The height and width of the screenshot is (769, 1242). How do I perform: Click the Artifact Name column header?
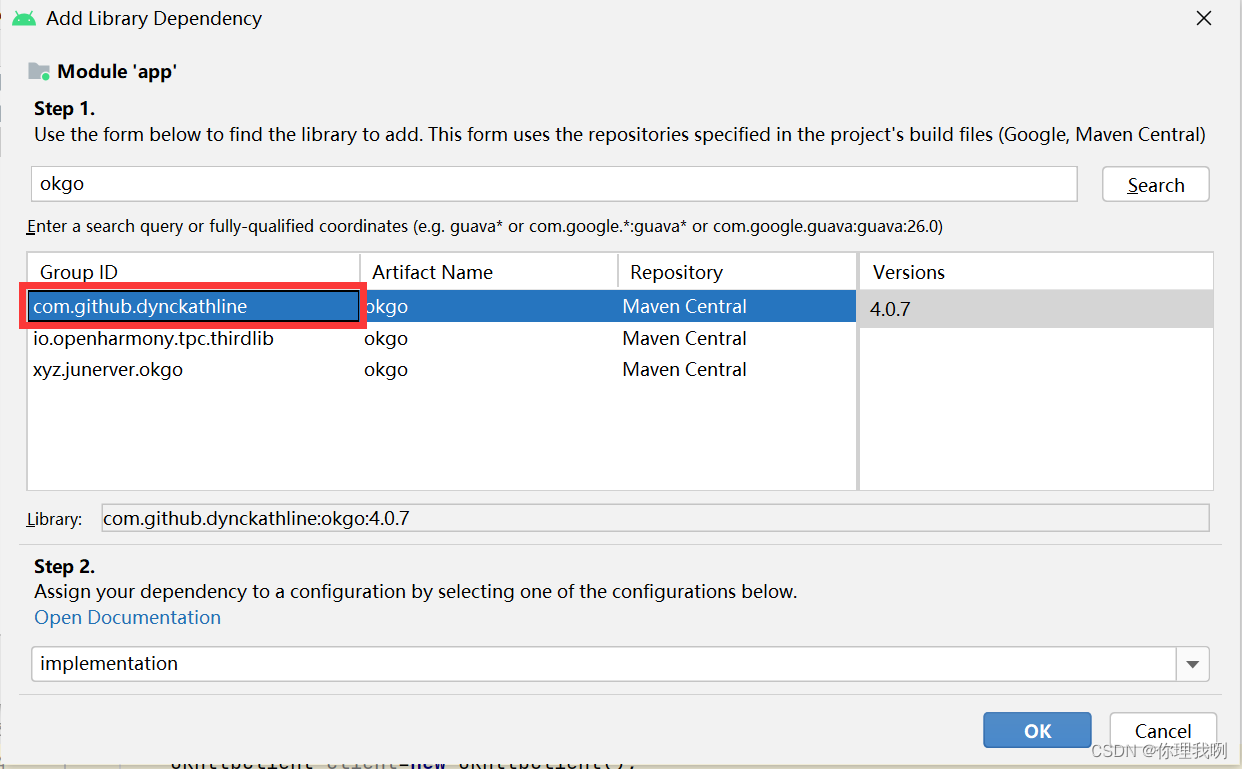[432, 271]
